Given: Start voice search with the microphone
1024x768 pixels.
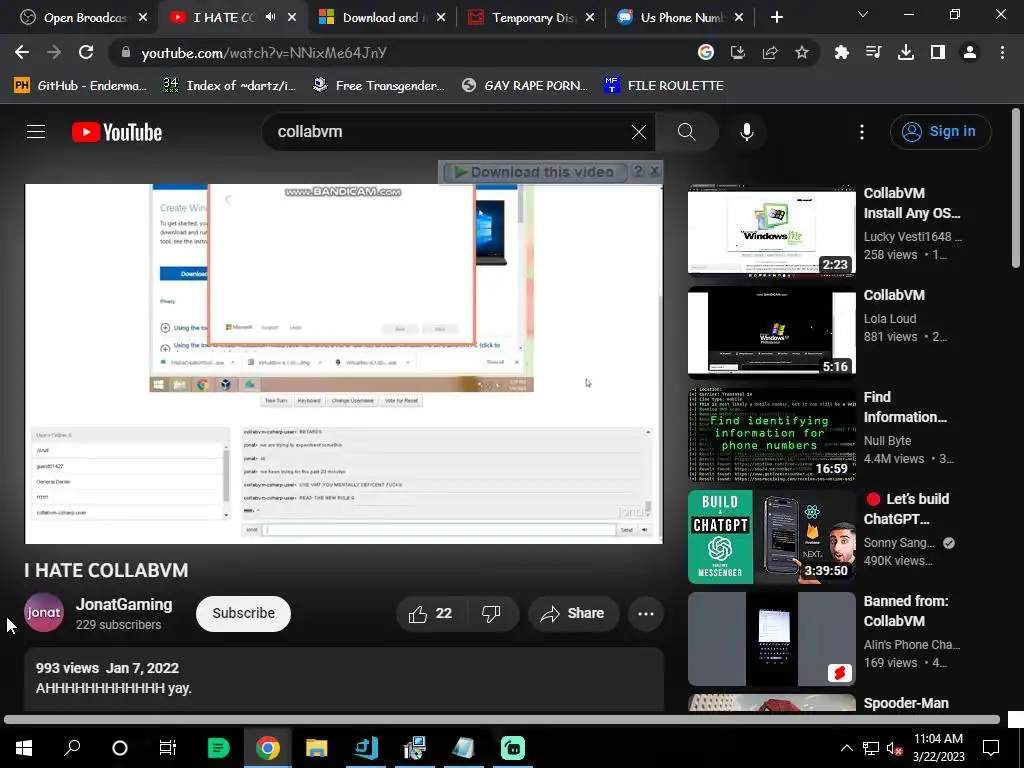Looking at the screenshot, I should tap(746, 132).
